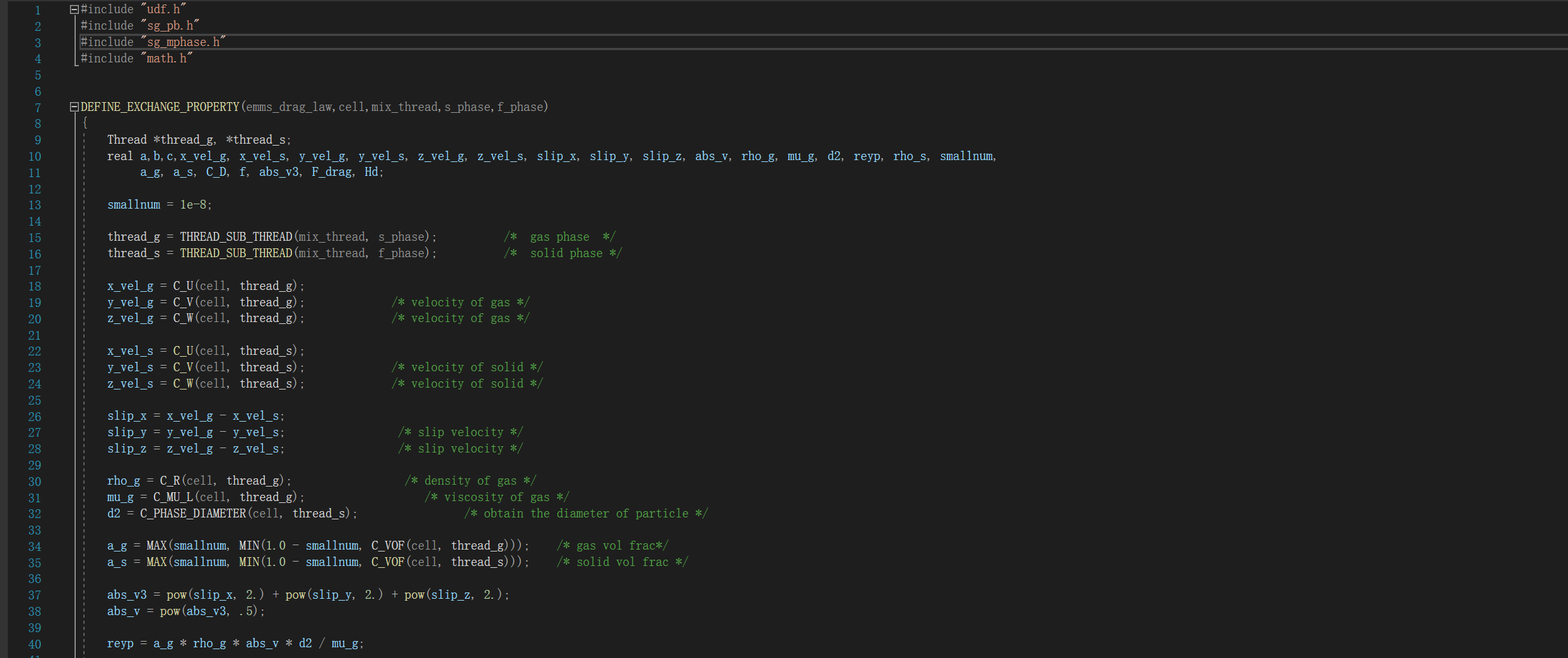Collapse the #include block on line 1
This screenshot has height=658, width=1568.
pos(74,9)
